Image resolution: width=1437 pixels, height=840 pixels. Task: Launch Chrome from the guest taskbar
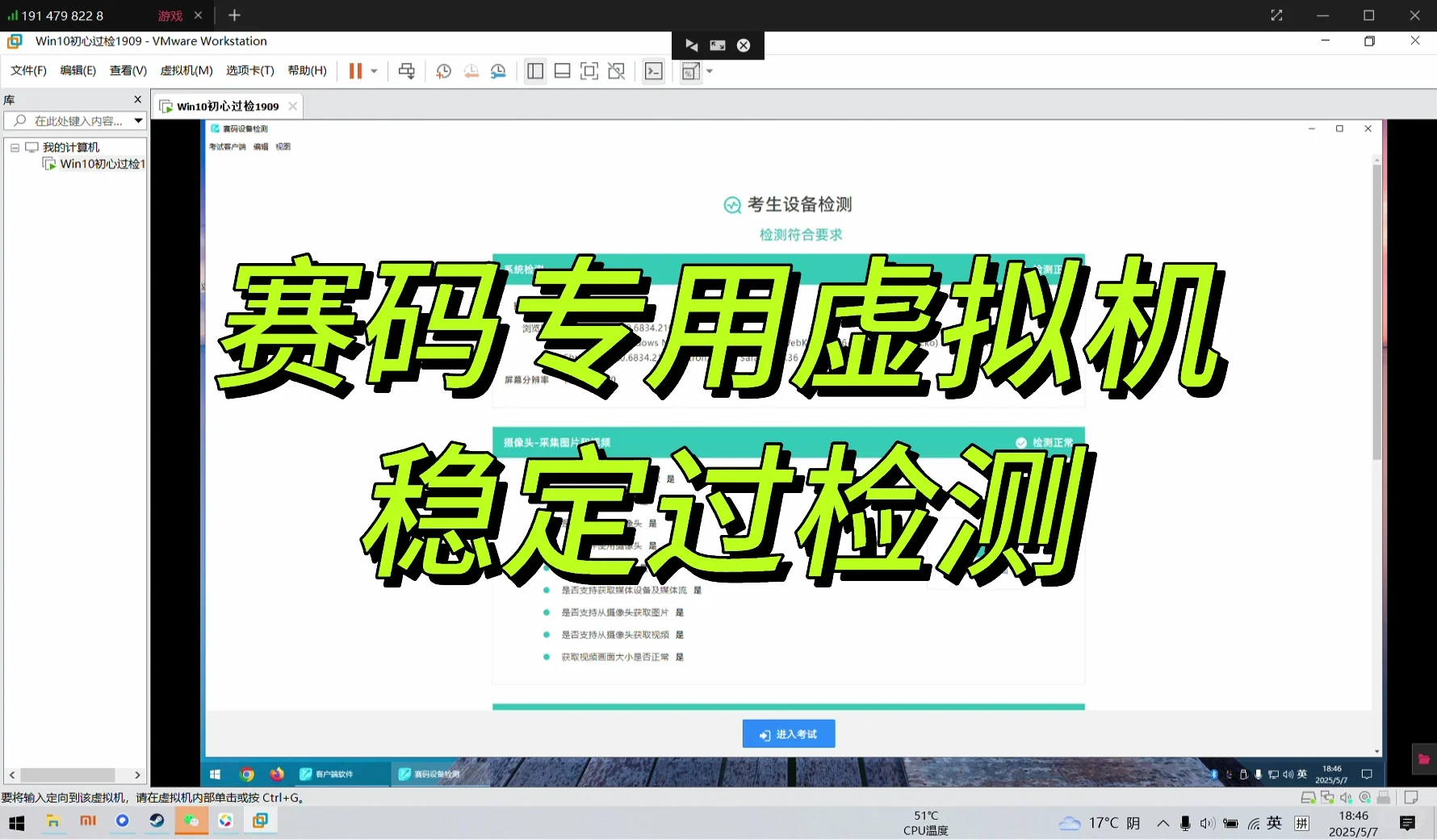[x=247, y=774]
